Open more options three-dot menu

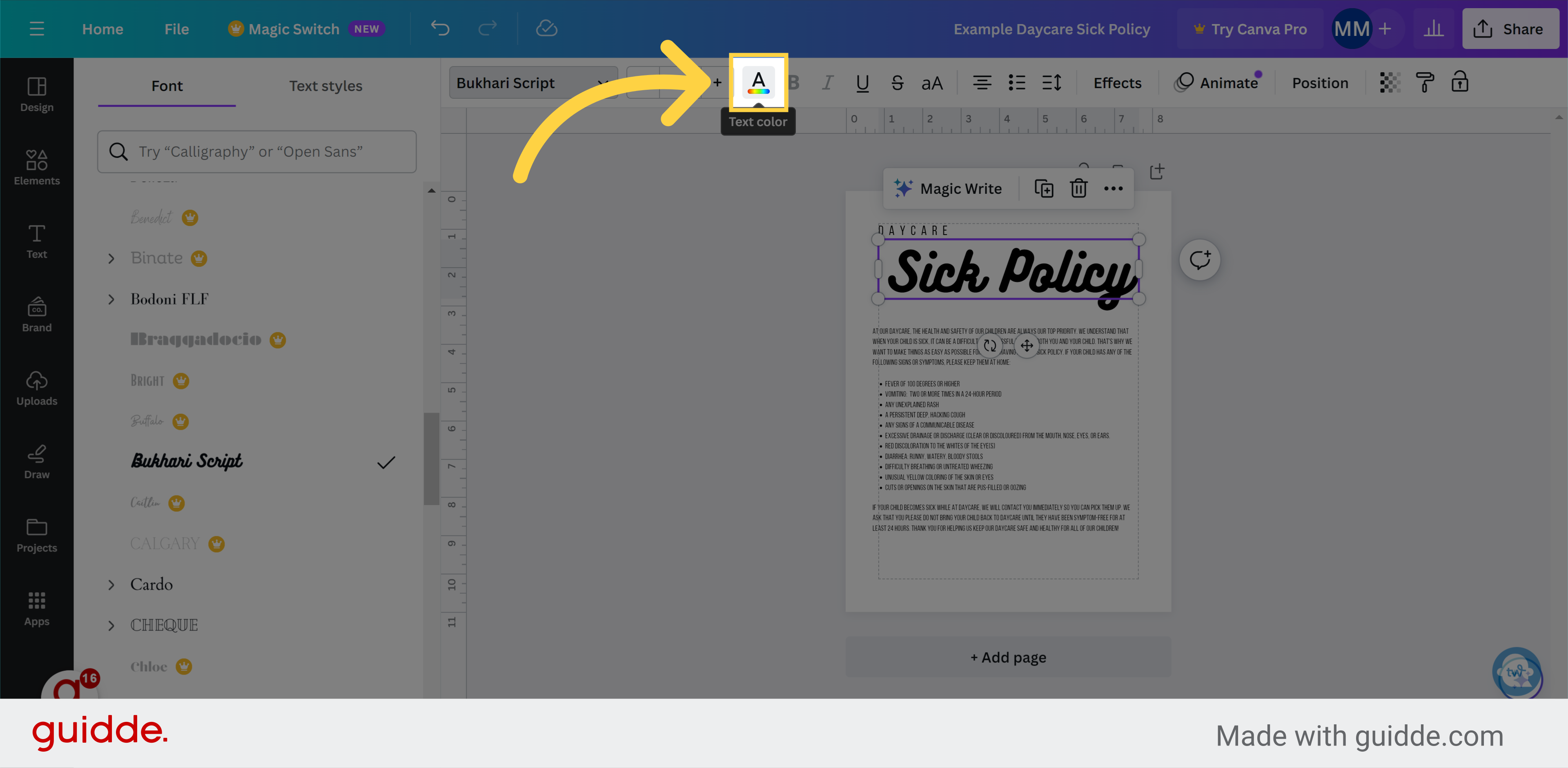[x=1113, y=189]
